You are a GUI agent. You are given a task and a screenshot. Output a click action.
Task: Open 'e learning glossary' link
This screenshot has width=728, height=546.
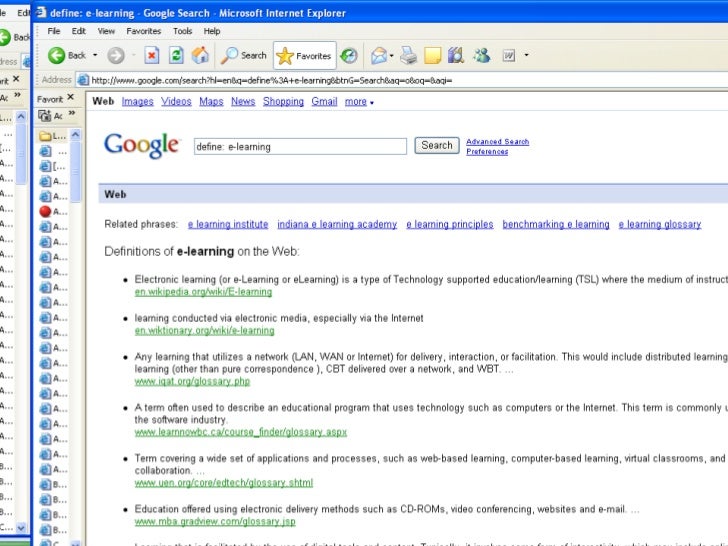(660, 224)
